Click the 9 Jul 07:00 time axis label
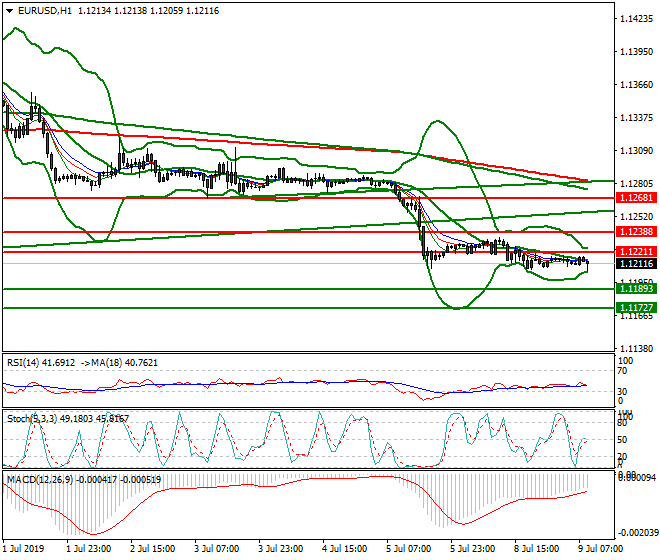Screen dimensions: 660x560 (x=600, y=548)
